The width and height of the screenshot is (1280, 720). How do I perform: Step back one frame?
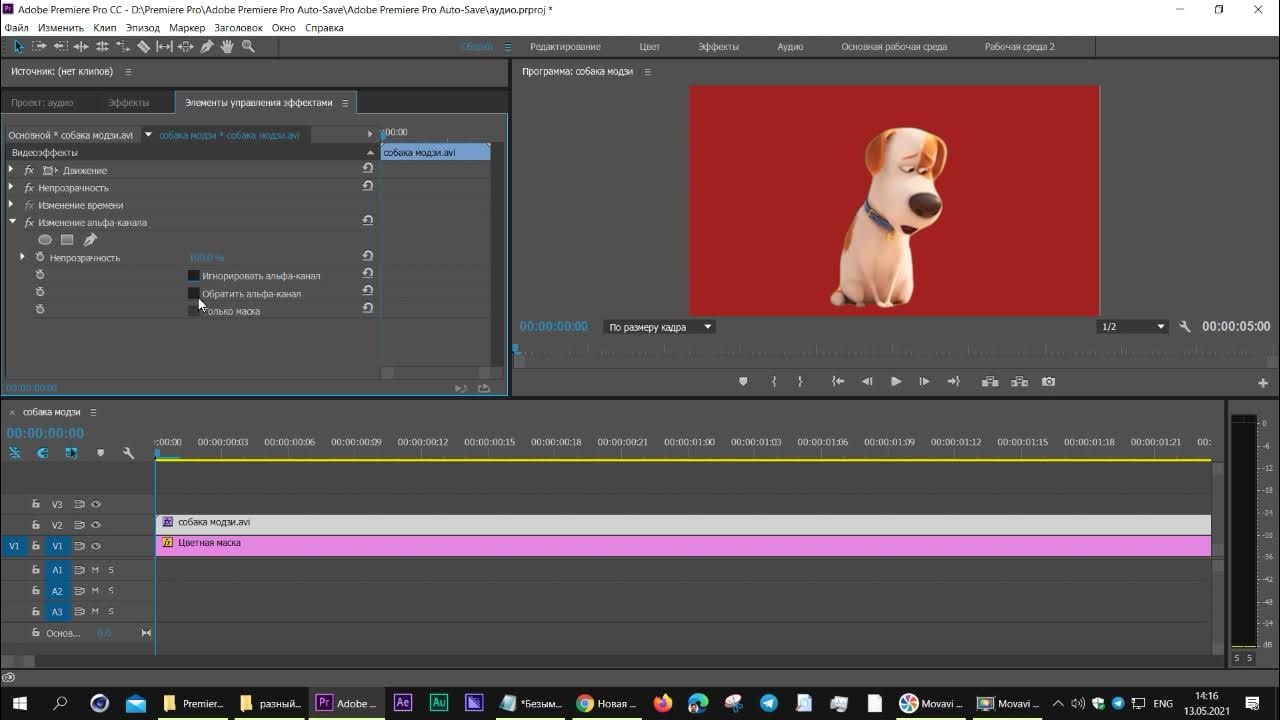pos(867,381)
